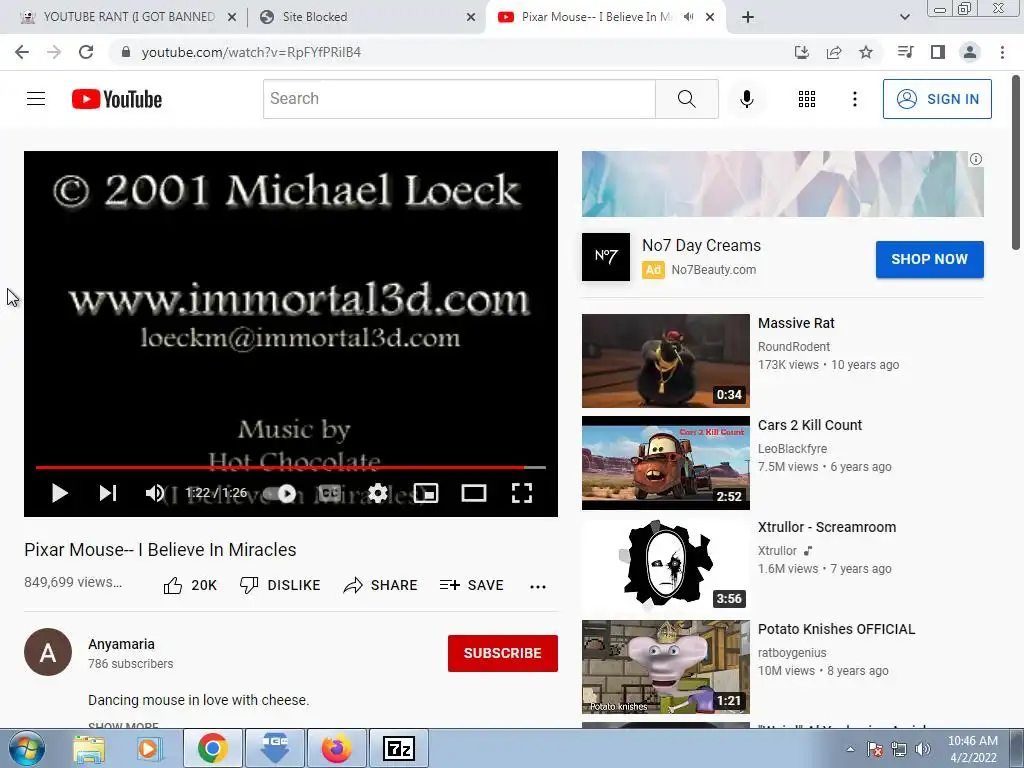Open the tab search dropdown chevron

coord(904,17)
